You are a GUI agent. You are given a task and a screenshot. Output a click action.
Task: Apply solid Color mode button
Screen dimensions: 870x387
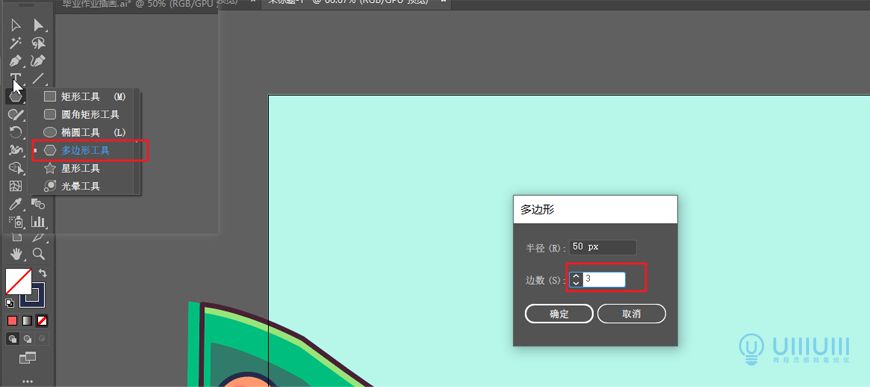tap(12, 321)
